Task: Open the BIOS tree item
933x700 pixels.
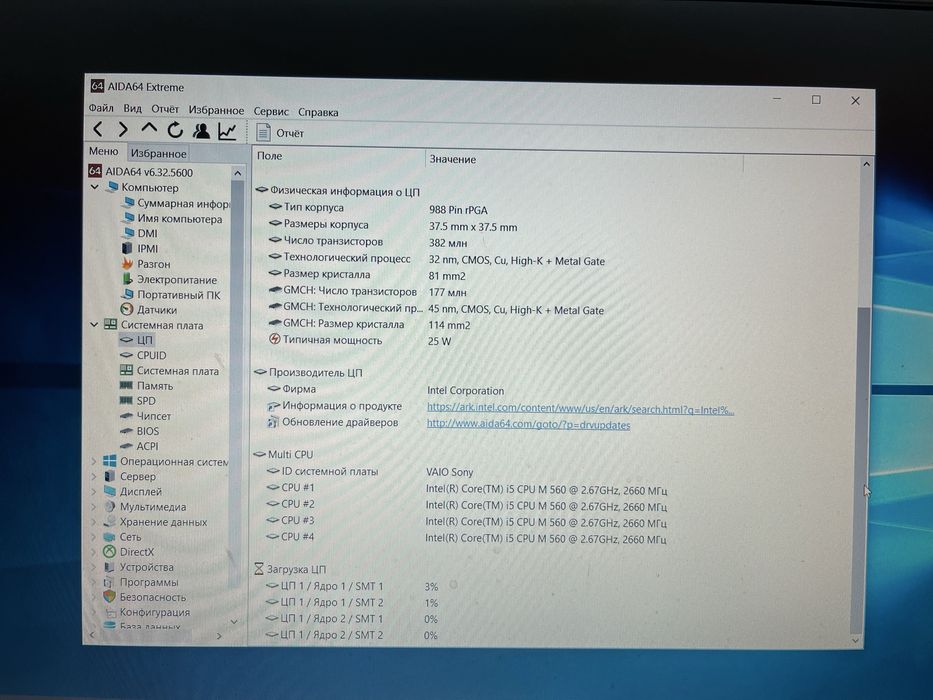Action: coord(139,430)
